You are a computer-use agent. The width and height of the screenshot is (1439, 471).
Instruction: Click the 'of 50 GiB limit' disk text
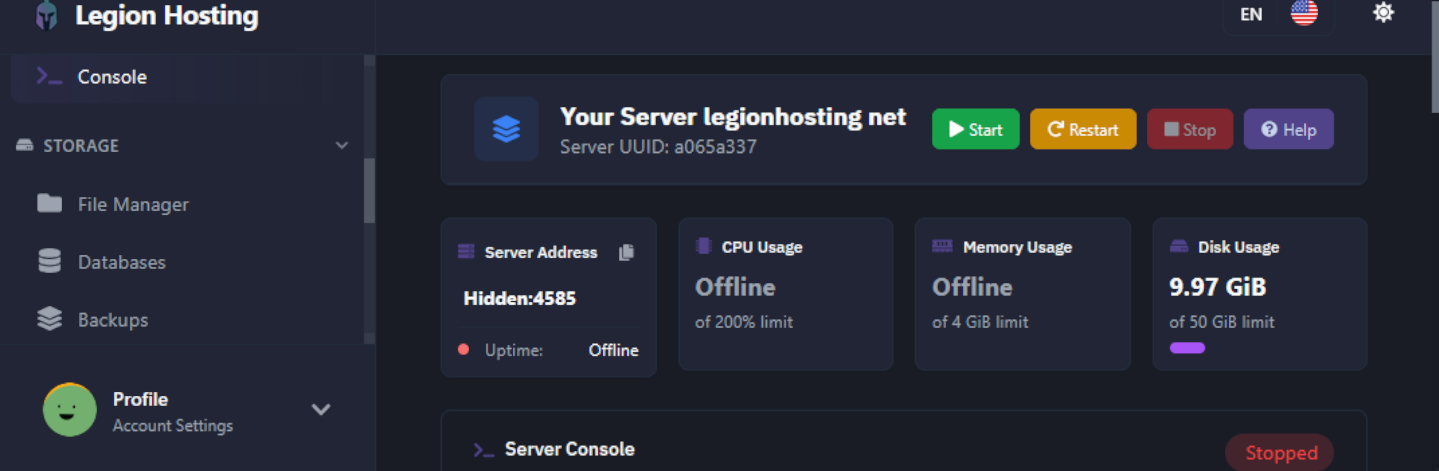click(x=1222, y=322)
